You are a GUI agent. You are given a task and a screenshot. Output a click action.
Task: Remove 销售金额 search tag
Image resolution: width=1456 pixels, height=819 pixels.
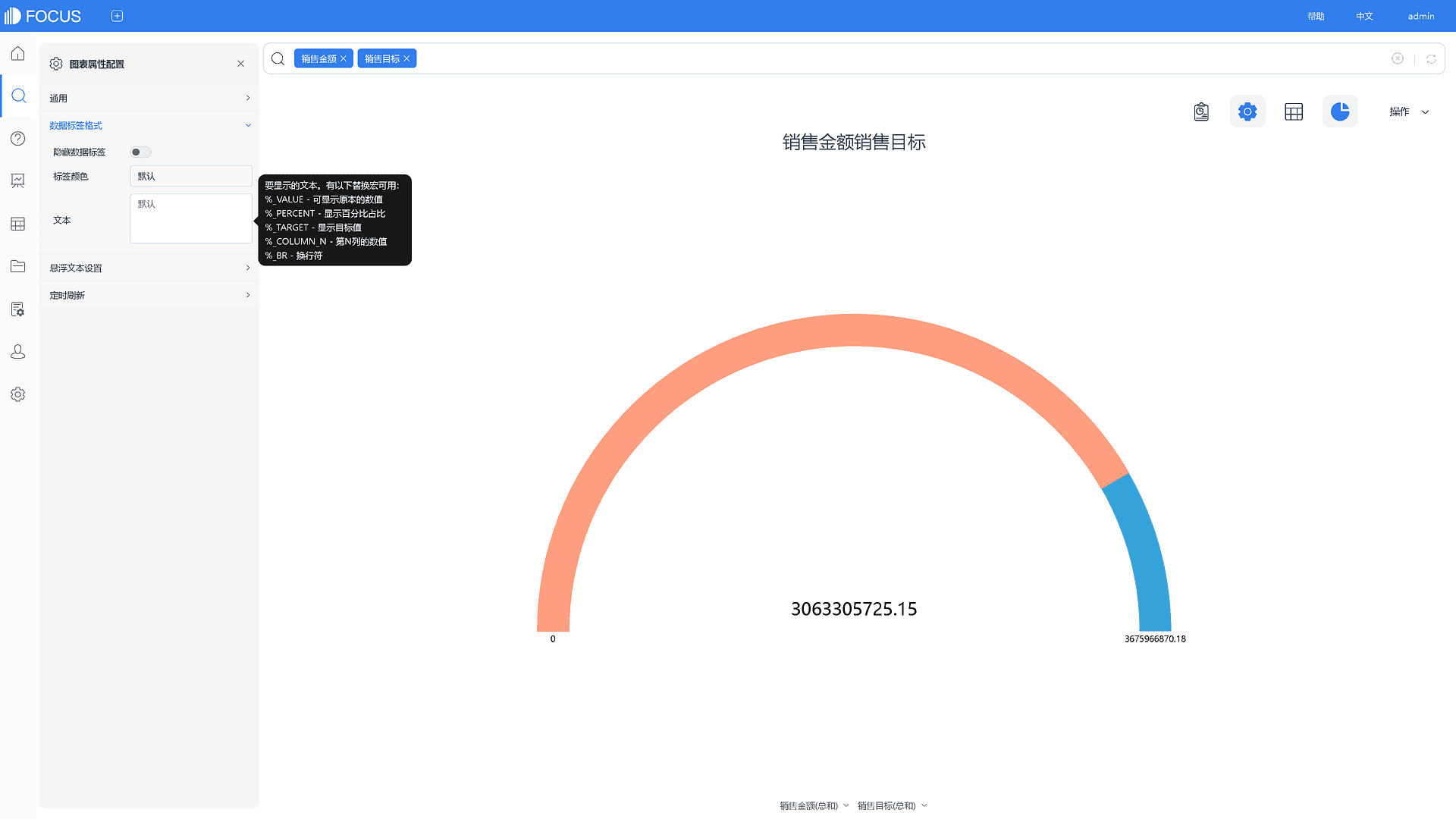coord(344,58)
